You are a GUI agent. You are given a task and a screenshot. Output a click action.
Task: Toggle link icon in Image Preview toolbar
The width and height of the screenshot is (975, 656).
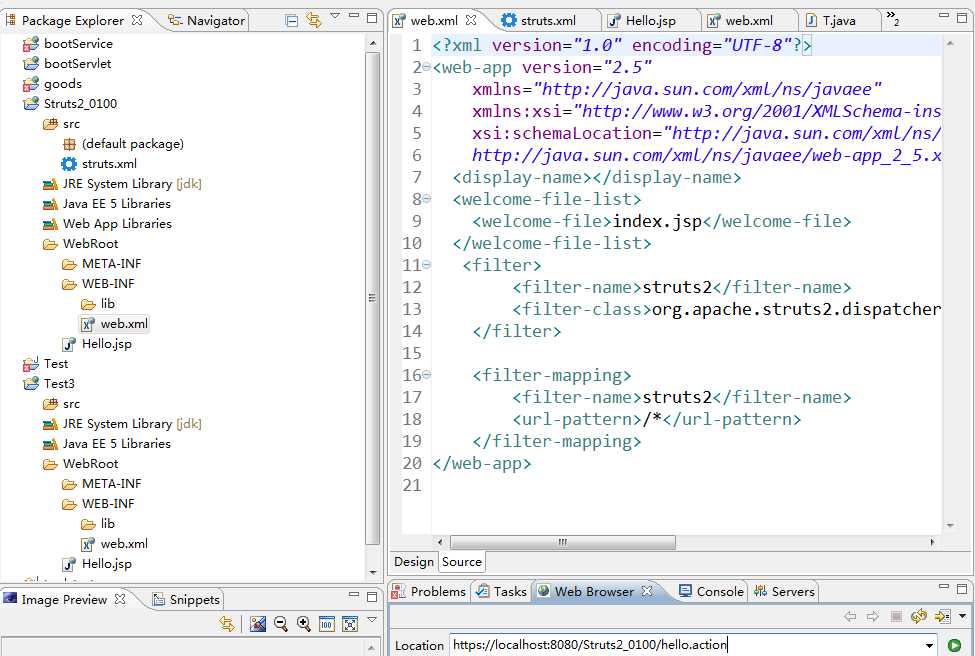click(x=228, y=624)
